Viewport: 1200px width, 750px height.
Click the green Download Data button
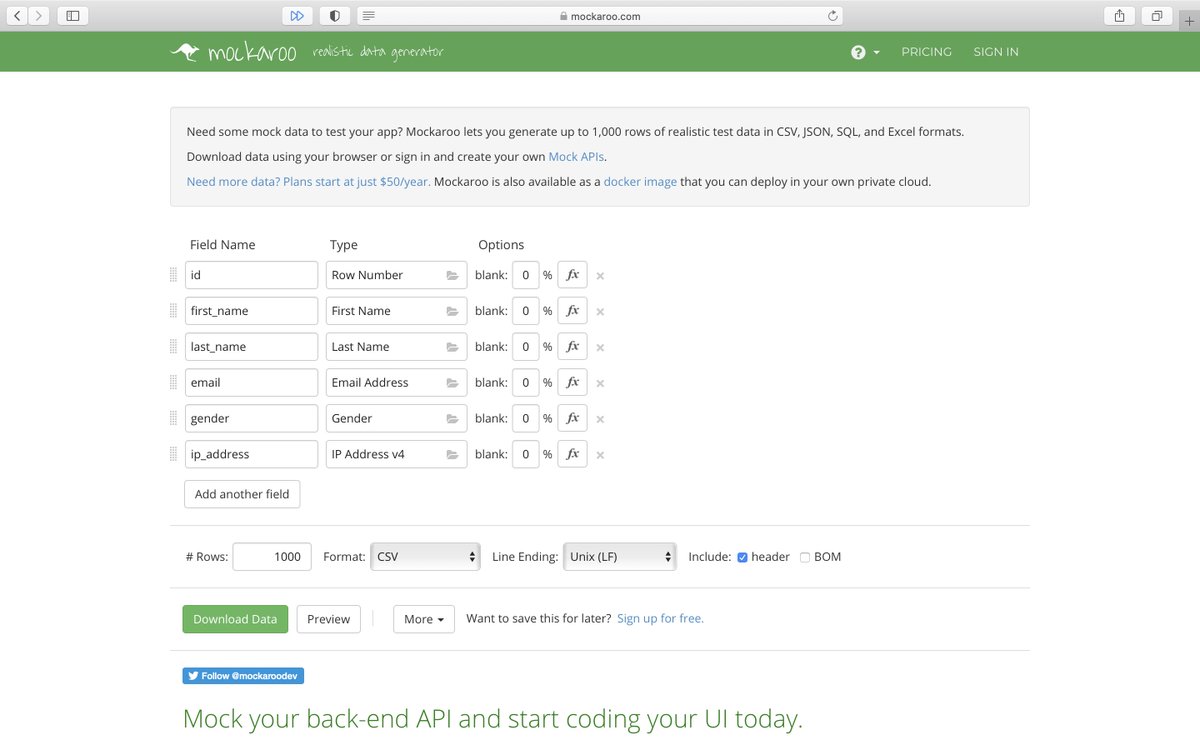coord(235,619)
